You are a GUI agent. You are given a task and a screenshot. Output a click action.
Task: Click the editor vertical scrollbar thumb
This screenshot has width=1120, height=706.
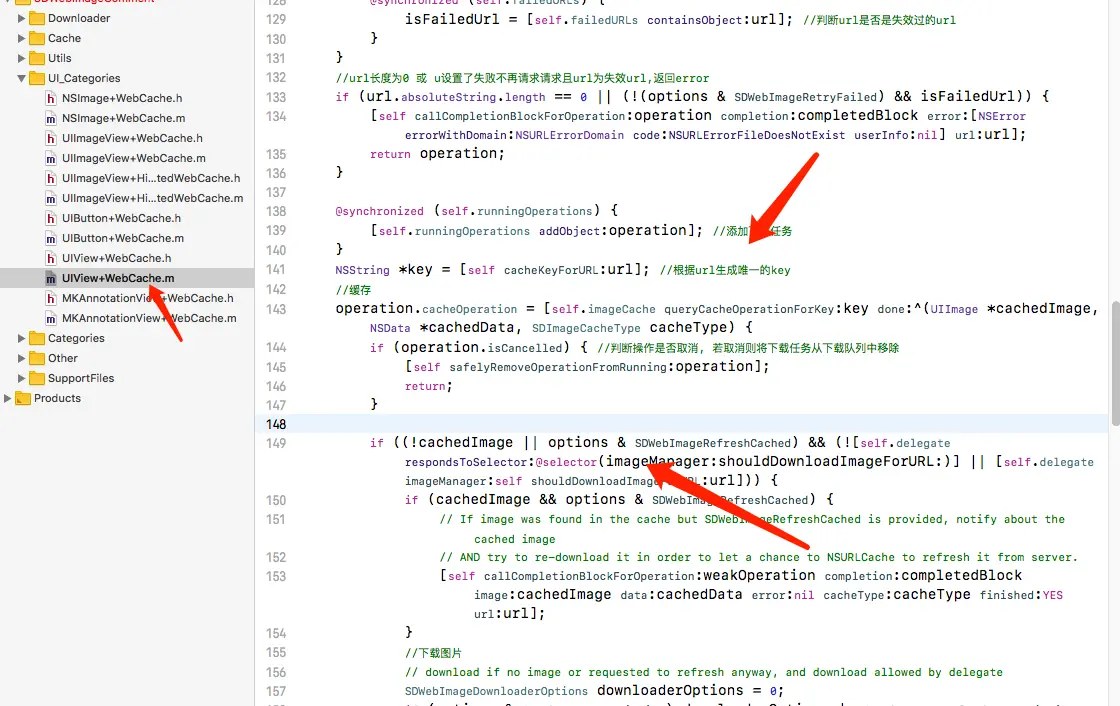(x=1115, y=362)
